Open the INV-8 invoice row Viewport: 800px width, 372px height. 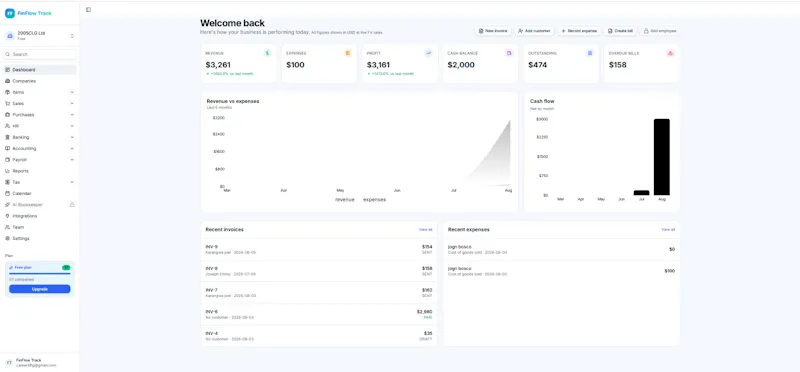319,271
